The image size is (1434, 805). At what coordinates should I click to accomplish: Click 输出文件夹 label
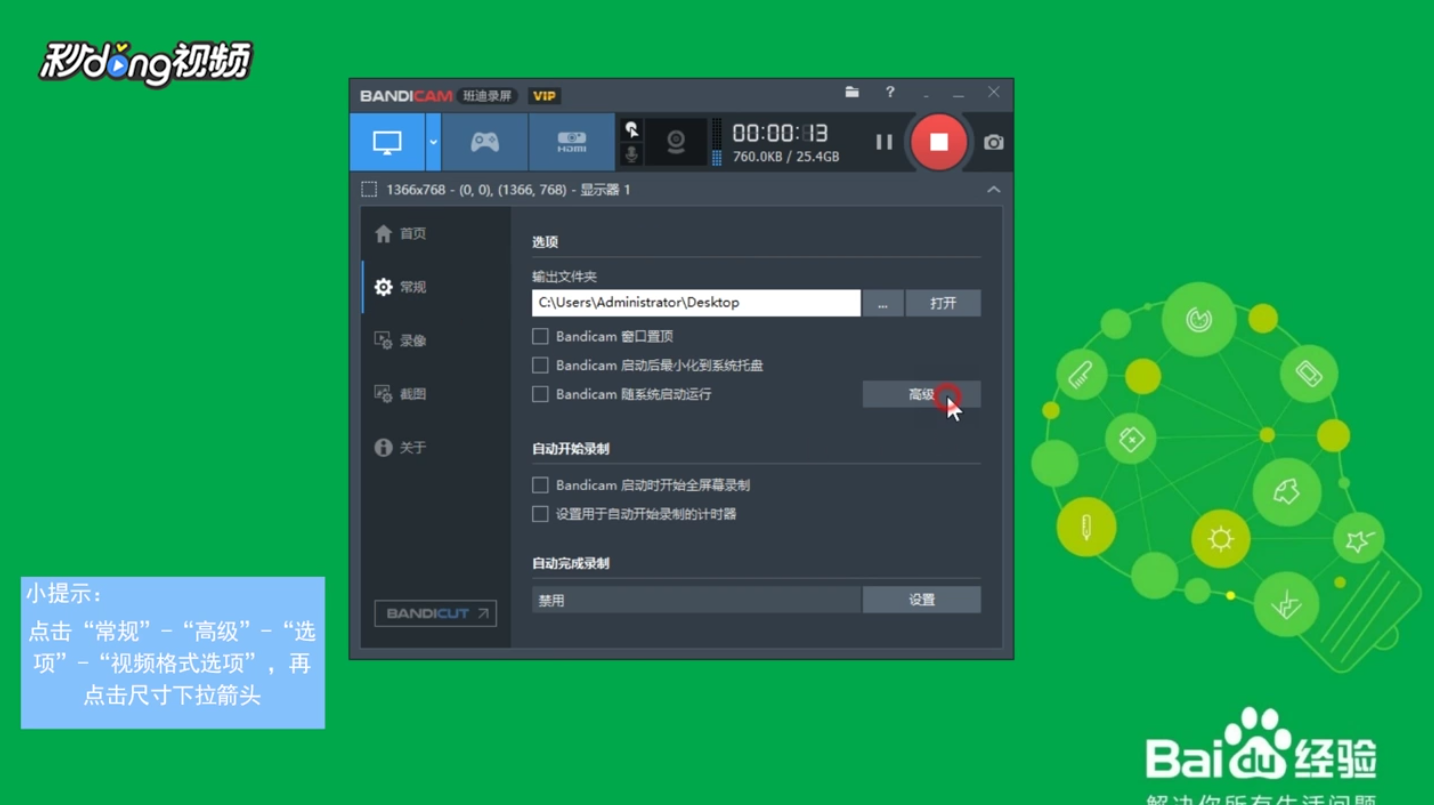click(565, 276)
